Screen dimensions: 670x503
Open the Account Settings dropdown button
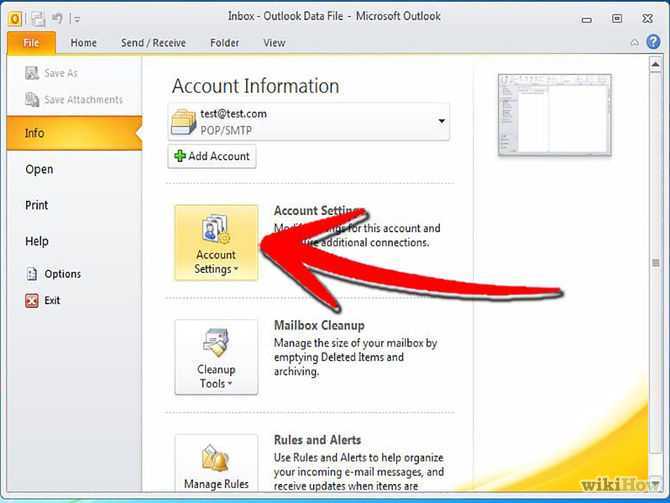[x=216, y=243]
